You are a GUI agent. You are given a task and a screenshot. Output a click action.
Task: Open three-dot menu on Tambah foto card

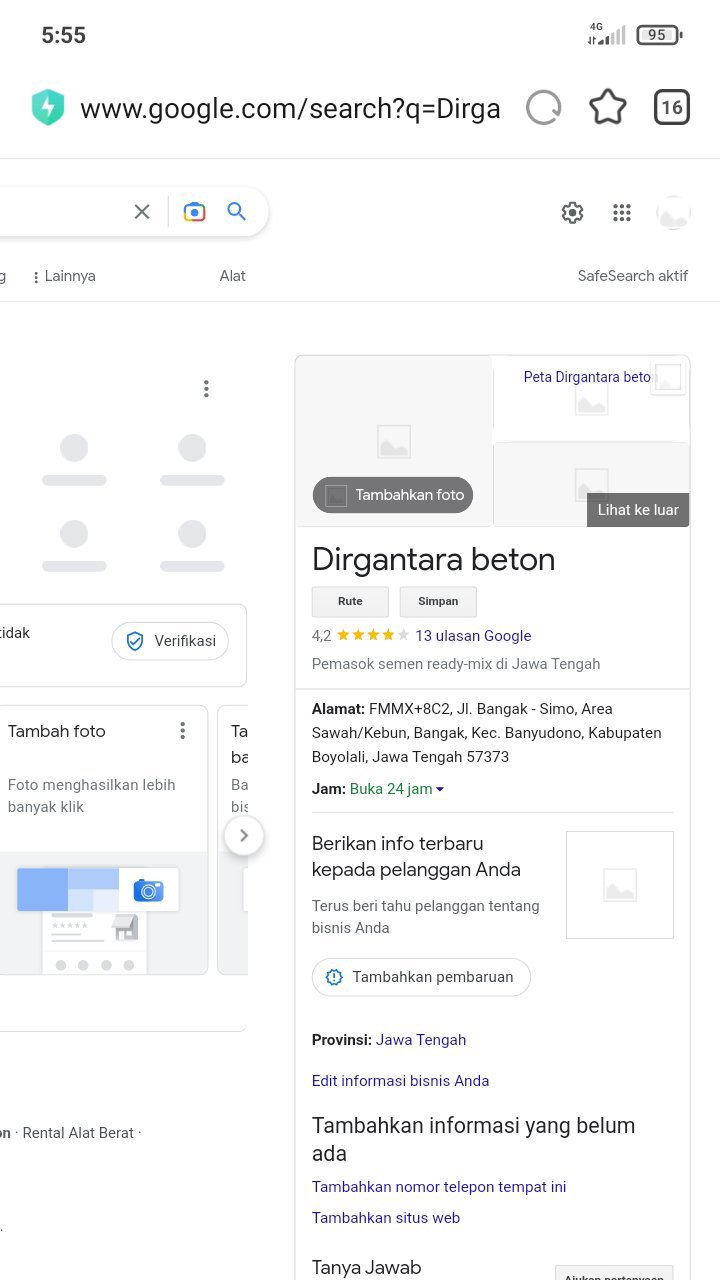click(182, 731)
